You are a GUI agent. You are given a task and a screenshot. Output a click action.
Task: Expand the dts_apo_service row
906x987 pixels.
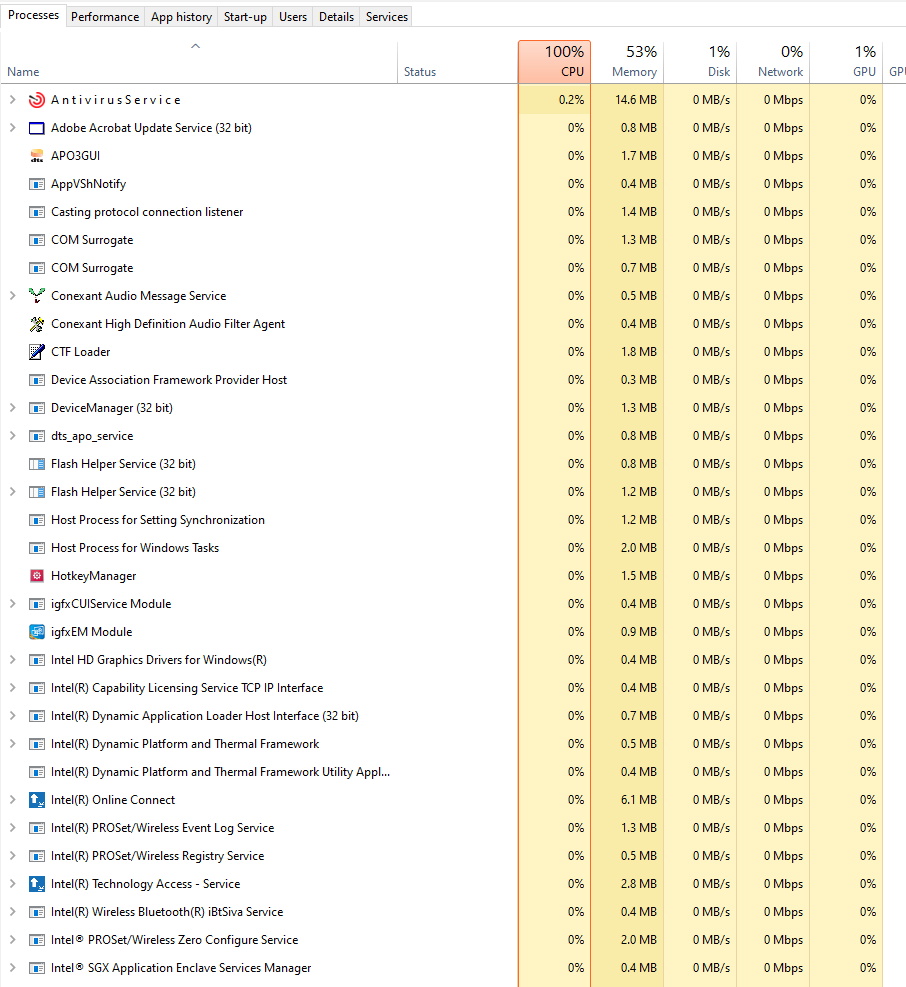pyautogui.click(x=13, y=436)
